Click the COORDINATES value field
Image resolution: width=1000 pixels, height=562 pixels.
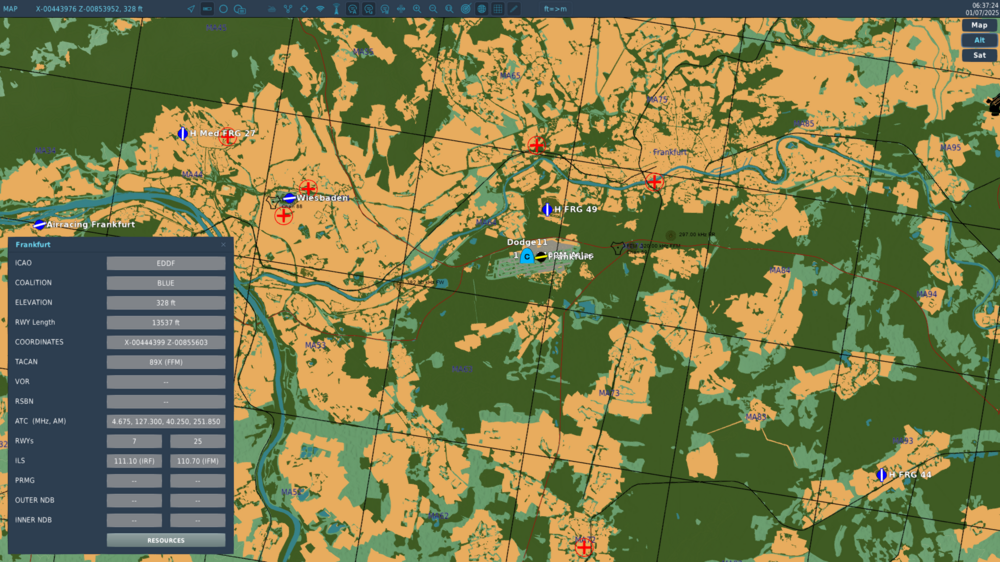[166, 342]
